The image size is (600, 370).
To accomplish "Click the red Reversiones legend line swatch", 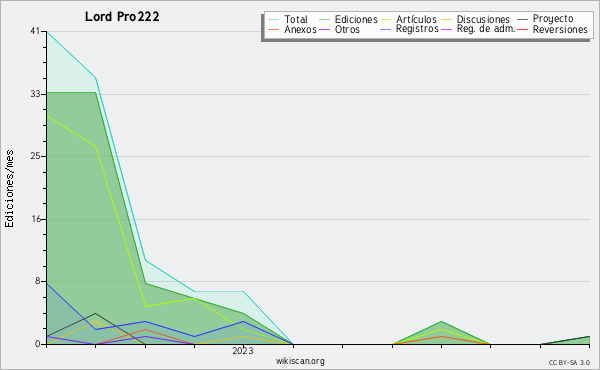I will 523,29.
